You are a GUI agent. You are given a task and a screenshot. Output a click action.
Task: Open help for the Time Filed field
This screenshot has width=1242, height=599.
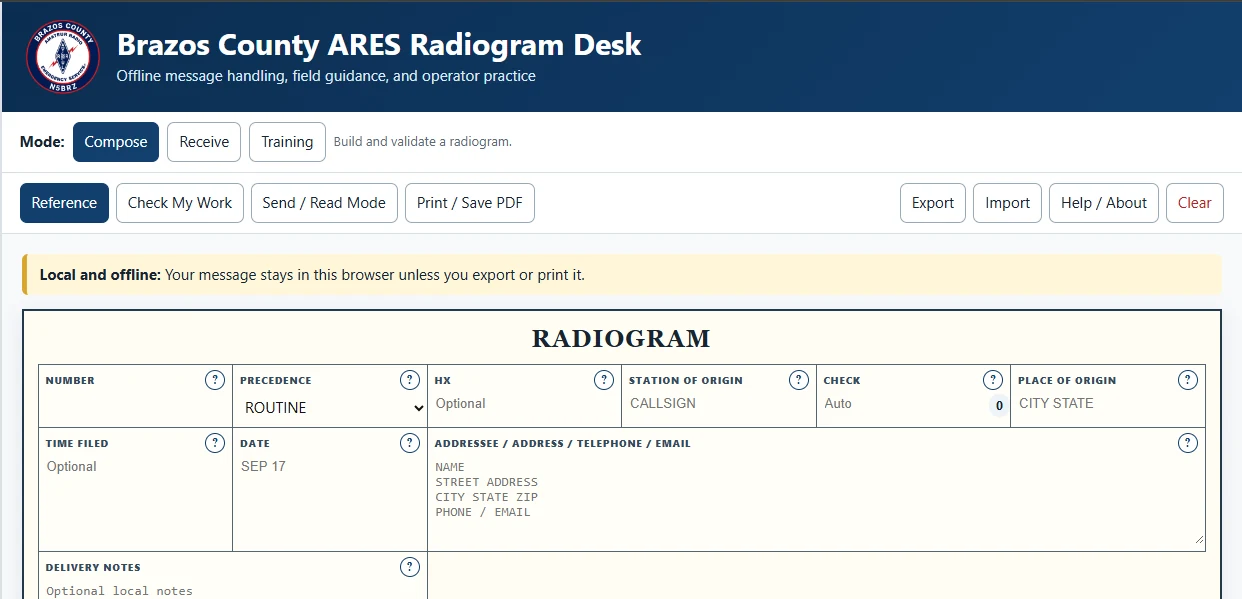pos(215,443)
